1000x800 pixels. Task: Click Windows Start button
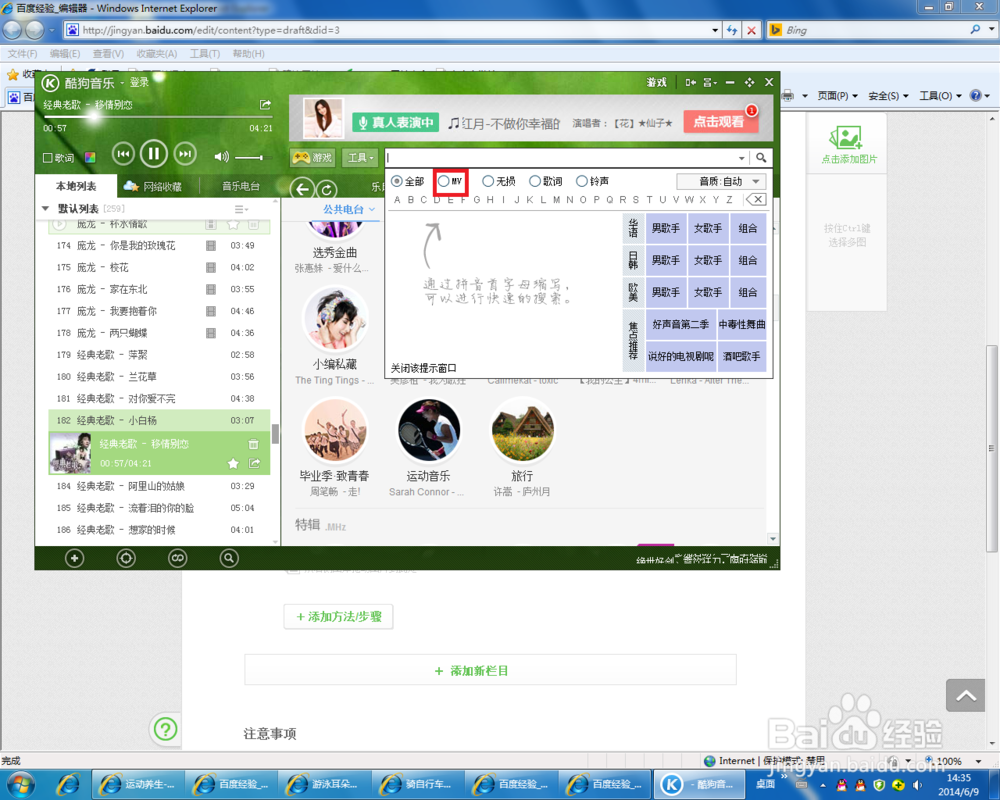[20, 784]
